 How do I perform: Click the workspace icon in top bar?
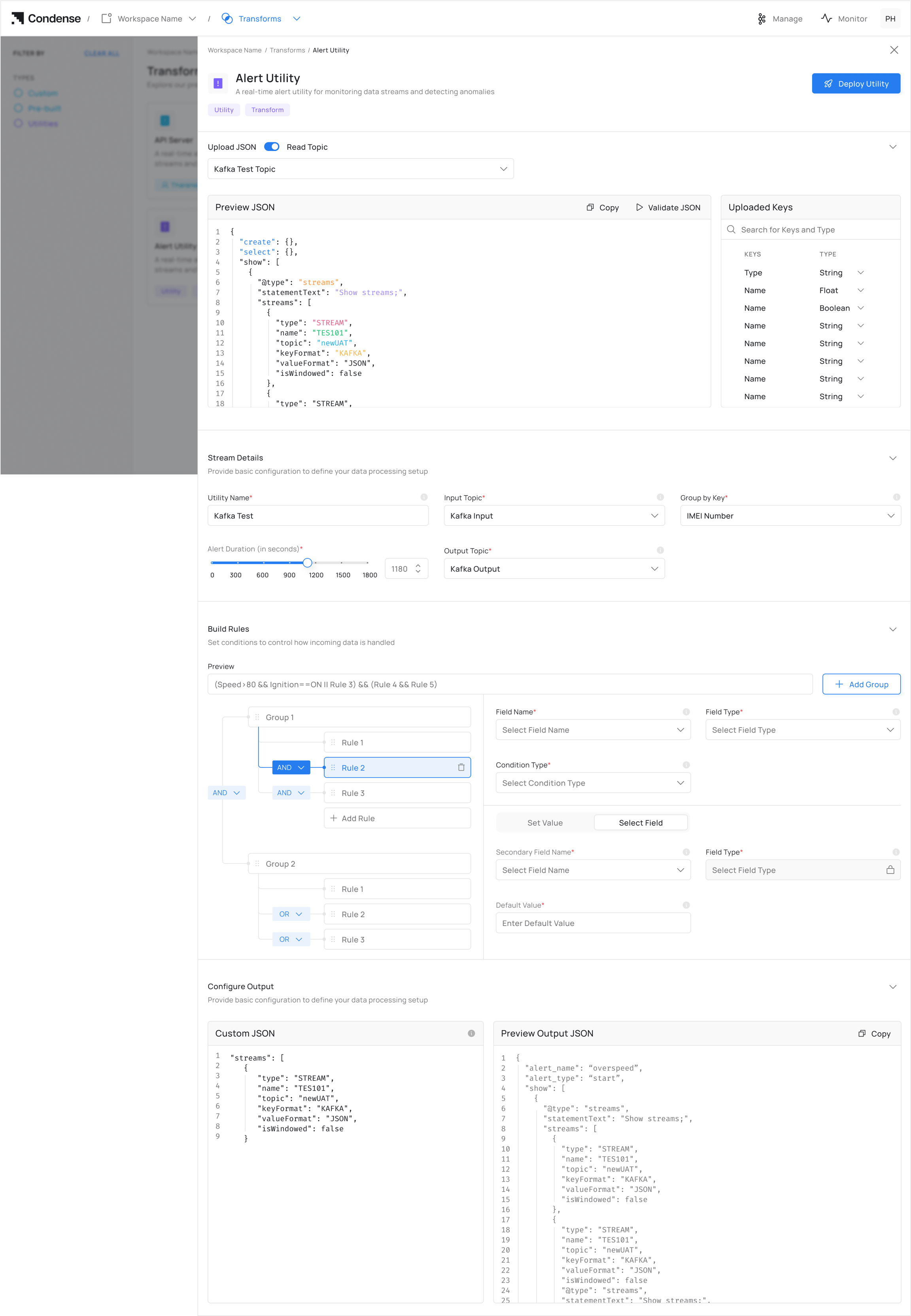pyautogui.click(x=106, y=19)
